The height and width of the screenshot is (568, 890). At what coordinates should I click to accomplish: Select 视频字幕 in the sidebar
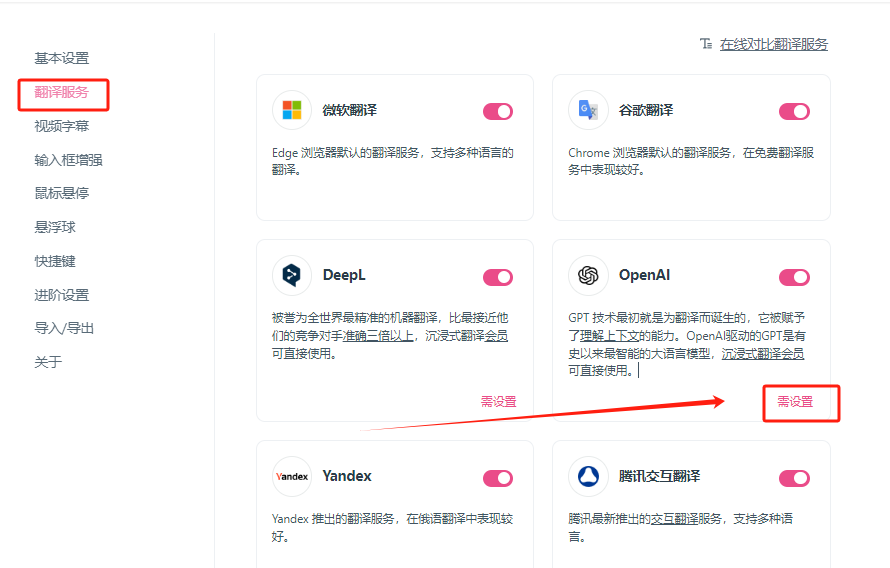click(62, 126)
